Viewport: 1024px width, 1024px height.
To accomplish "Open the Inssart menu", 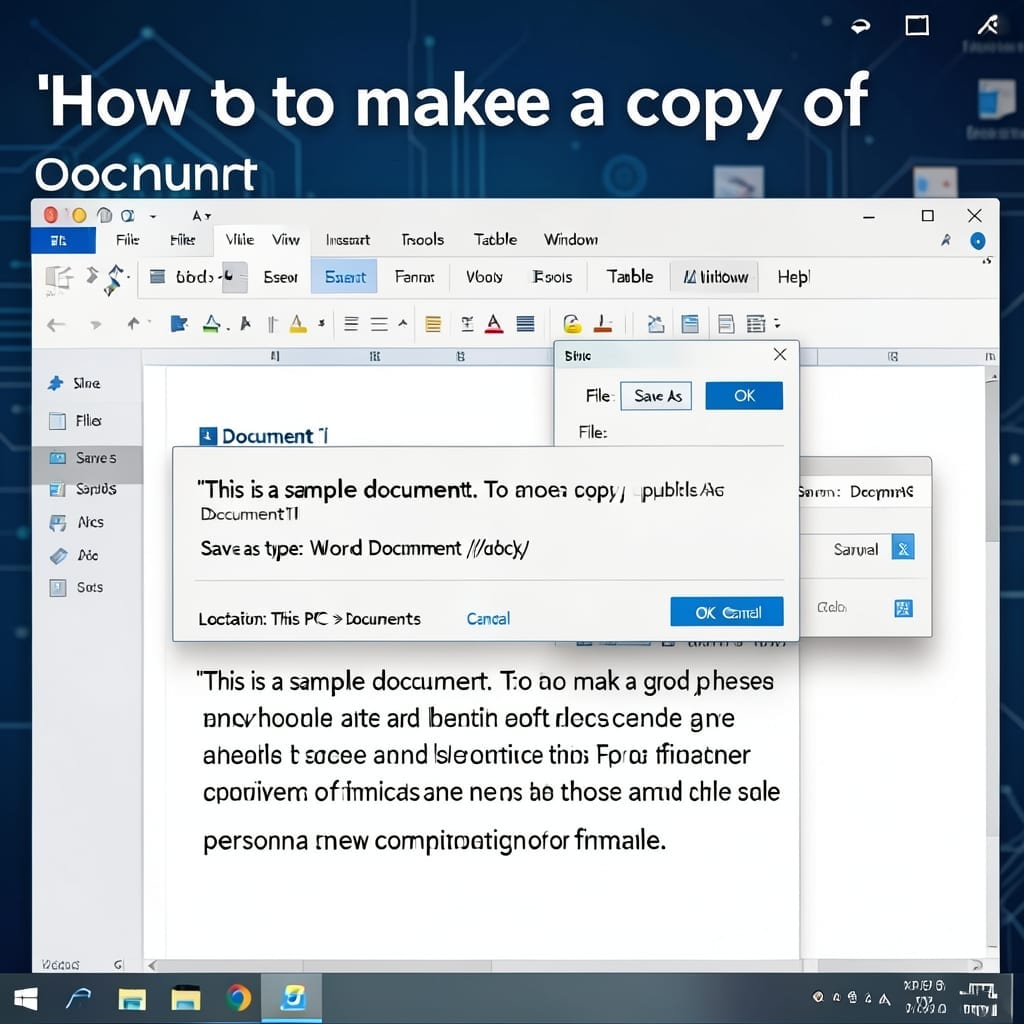I will pyautogui.click(x=348, y=240).
